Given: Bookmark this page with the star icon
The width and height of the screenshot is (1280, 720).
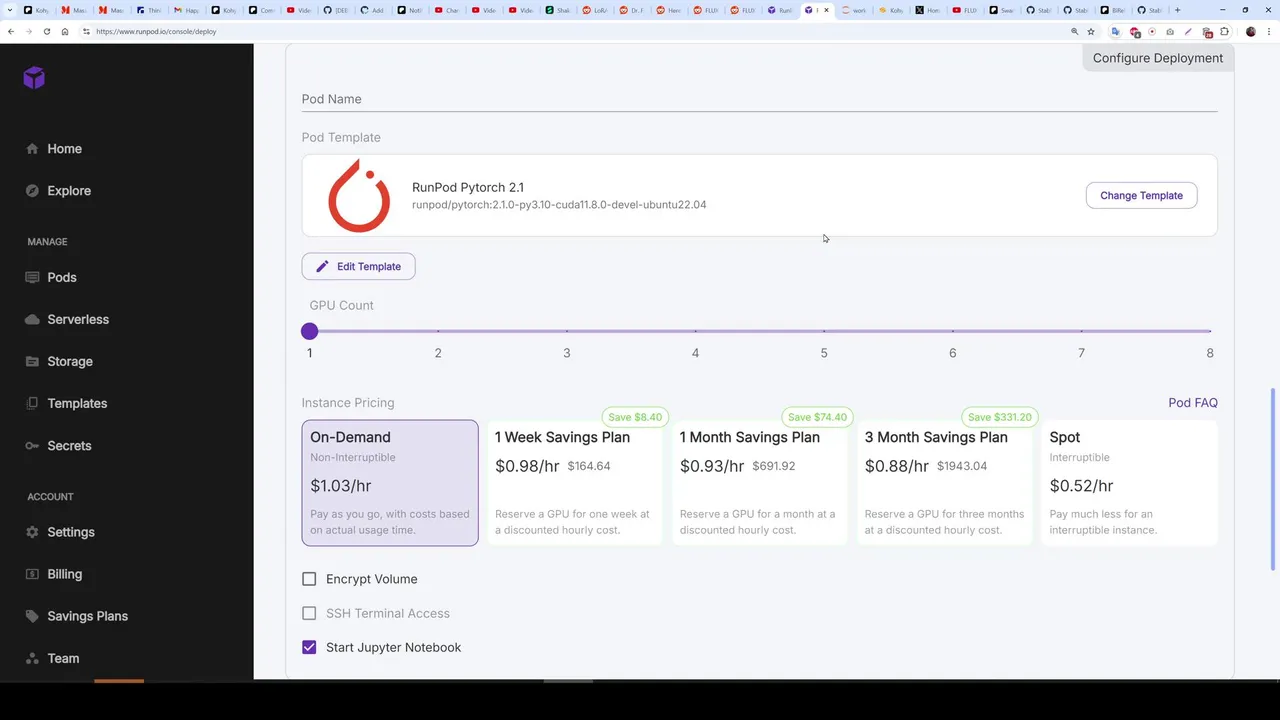Looking at the screenshot, I should pyautogui.click(x=1091, y=31).
